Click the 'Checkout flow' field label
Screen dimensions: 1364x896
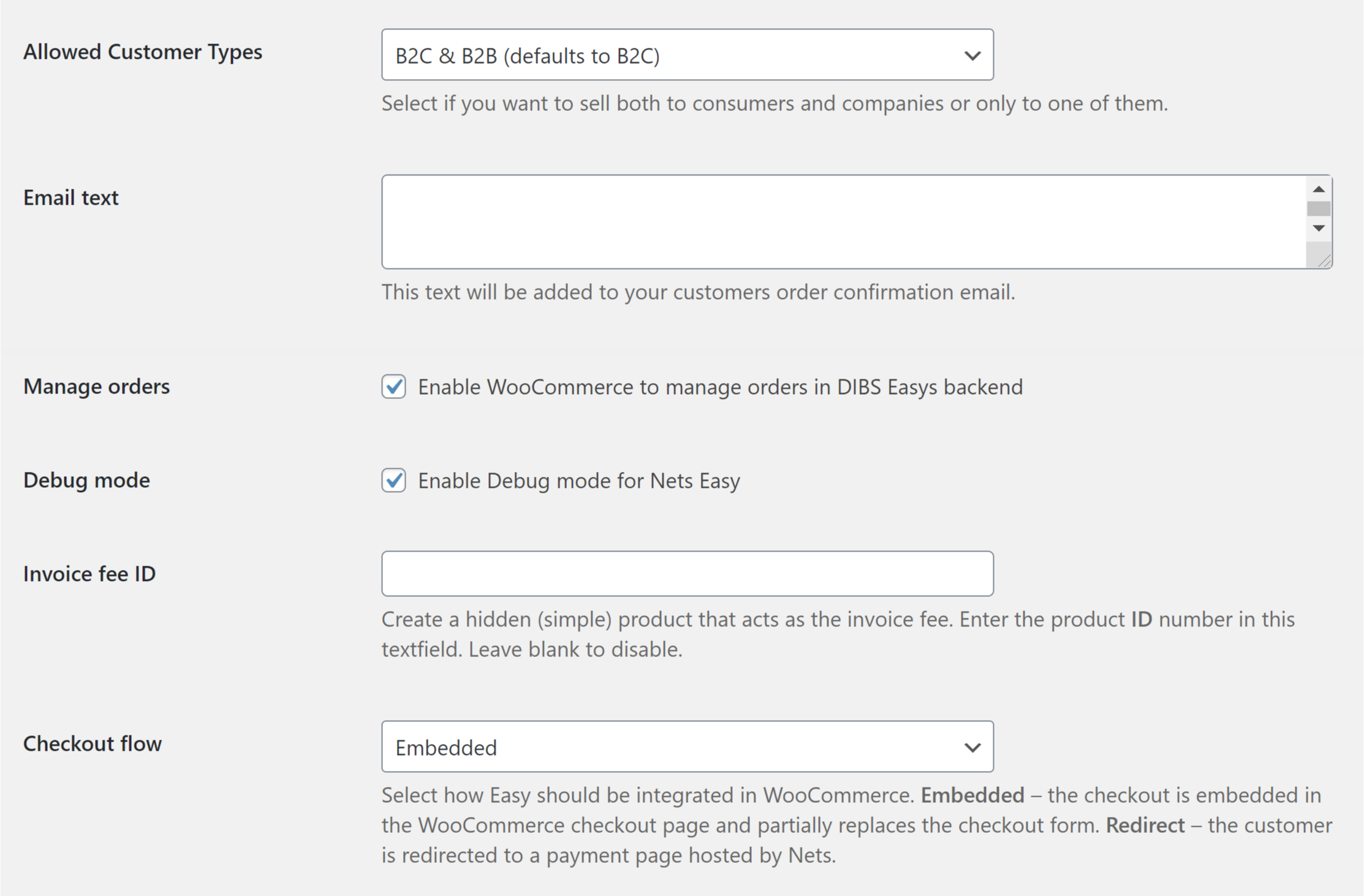tap(93, 744)
